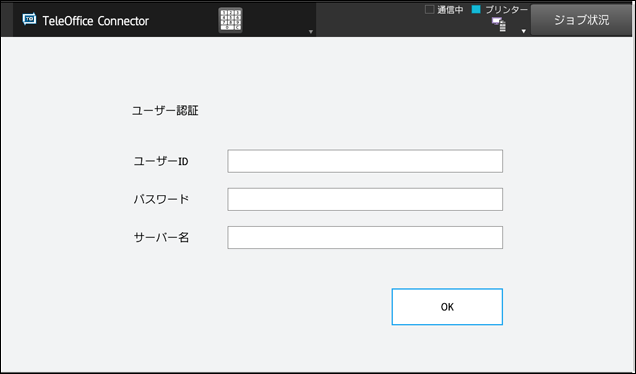The image size is (636, 374).
Task: Click the プリンター indicator box
Action: (x=476, y=9)
